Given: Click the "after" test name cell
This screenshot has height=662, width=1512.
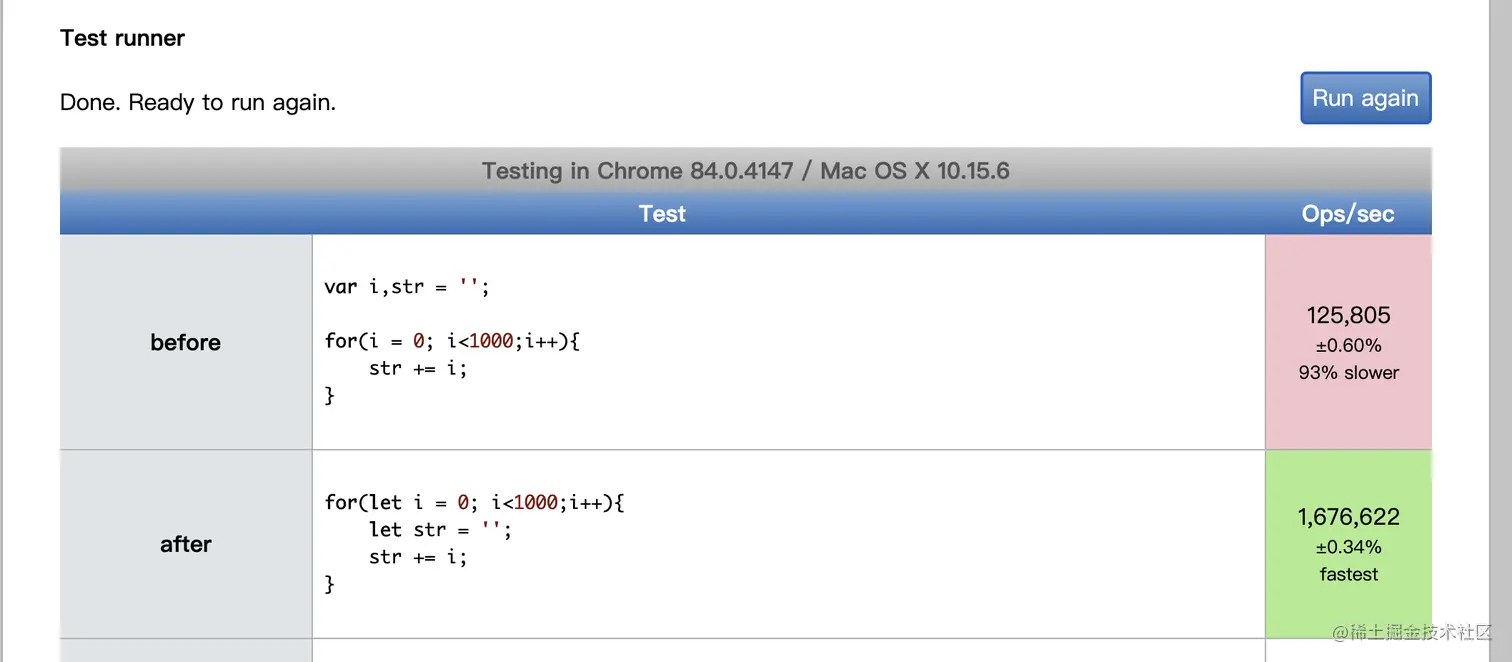Looking at the screenshot, I should (x=186, y=544).
